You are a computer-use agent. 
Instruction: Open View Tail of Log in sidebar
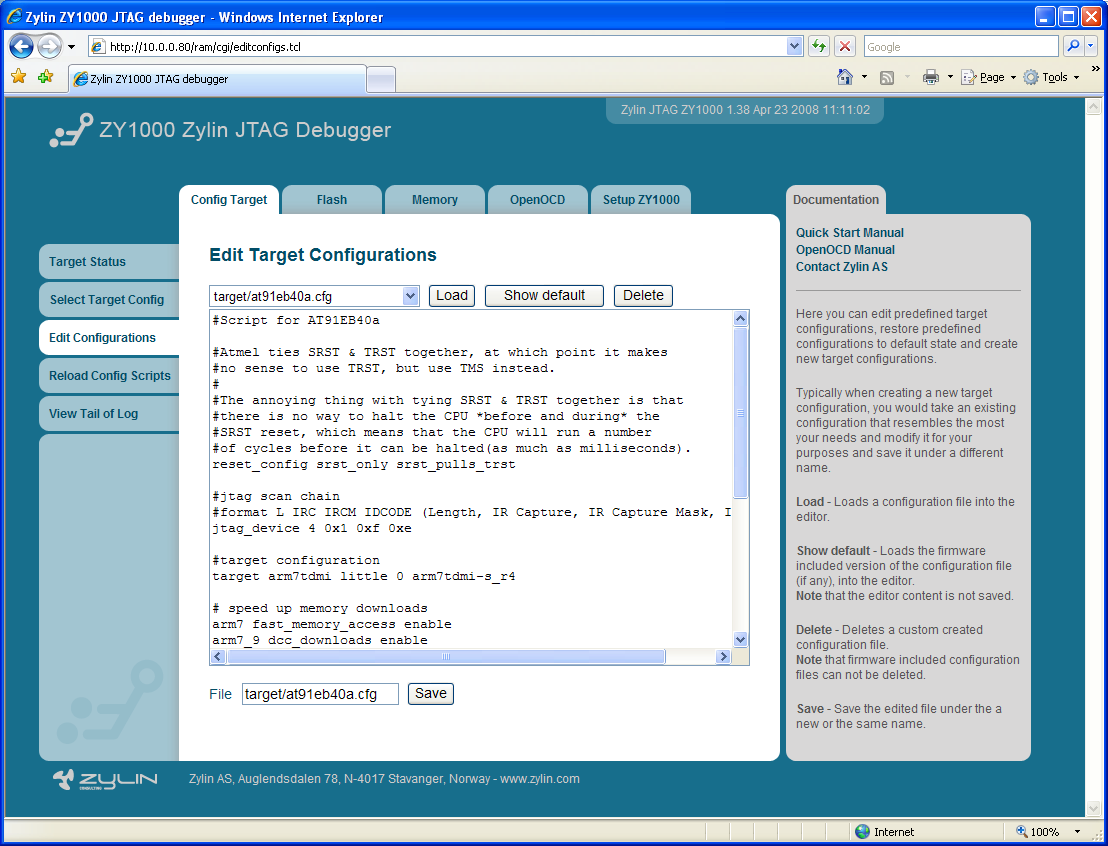click(109, 414)
